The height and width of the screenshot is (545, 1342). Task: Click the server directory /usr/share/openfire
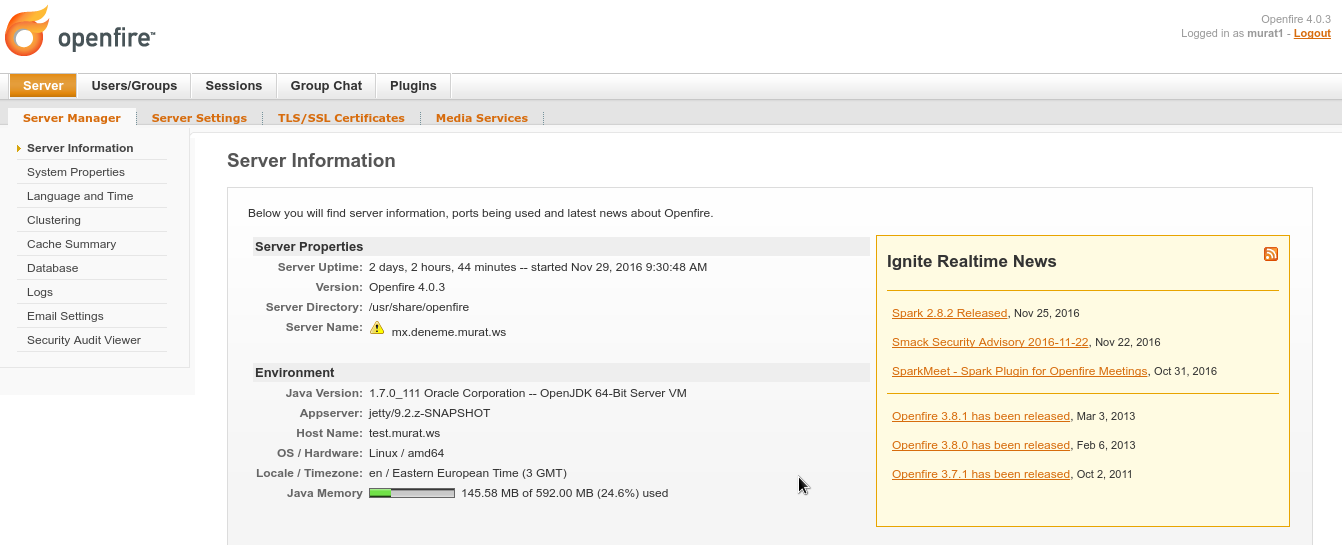pos(419,307)
